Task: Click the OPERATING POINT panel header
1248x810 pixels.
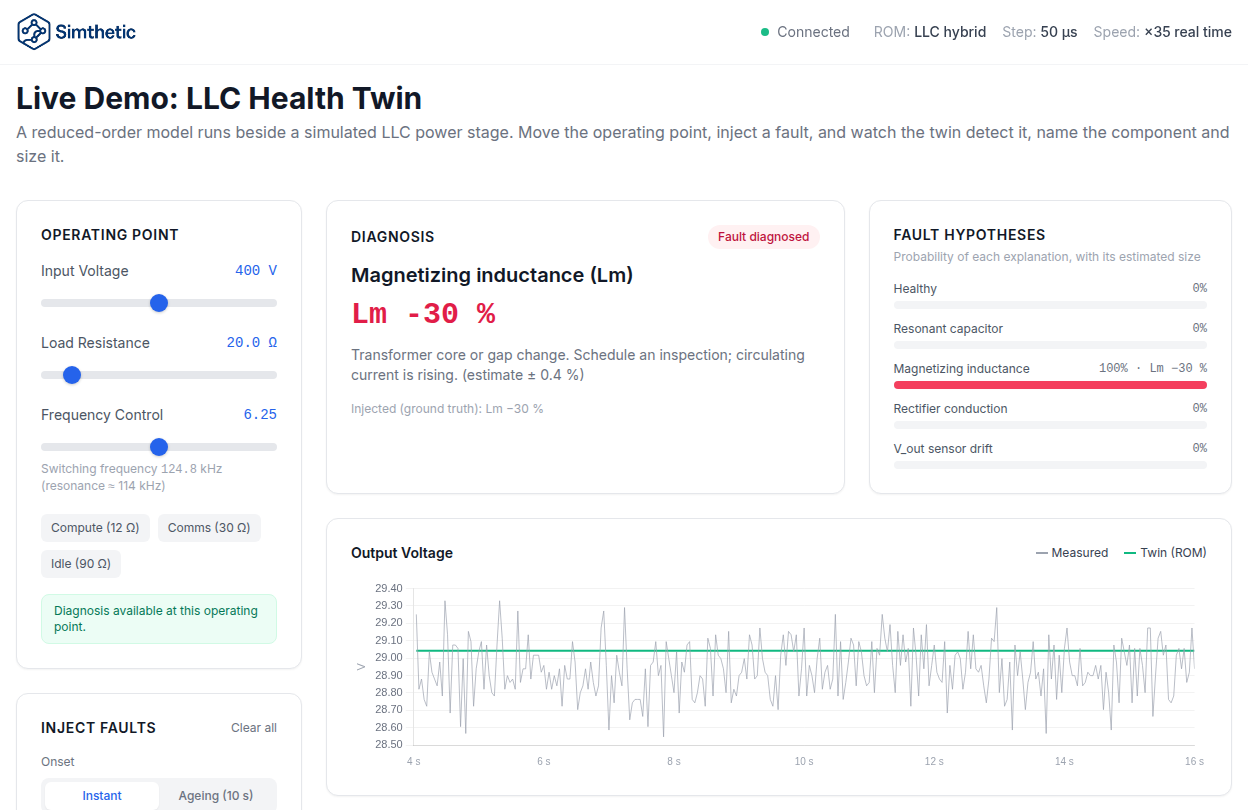Action: coord(110,235)
